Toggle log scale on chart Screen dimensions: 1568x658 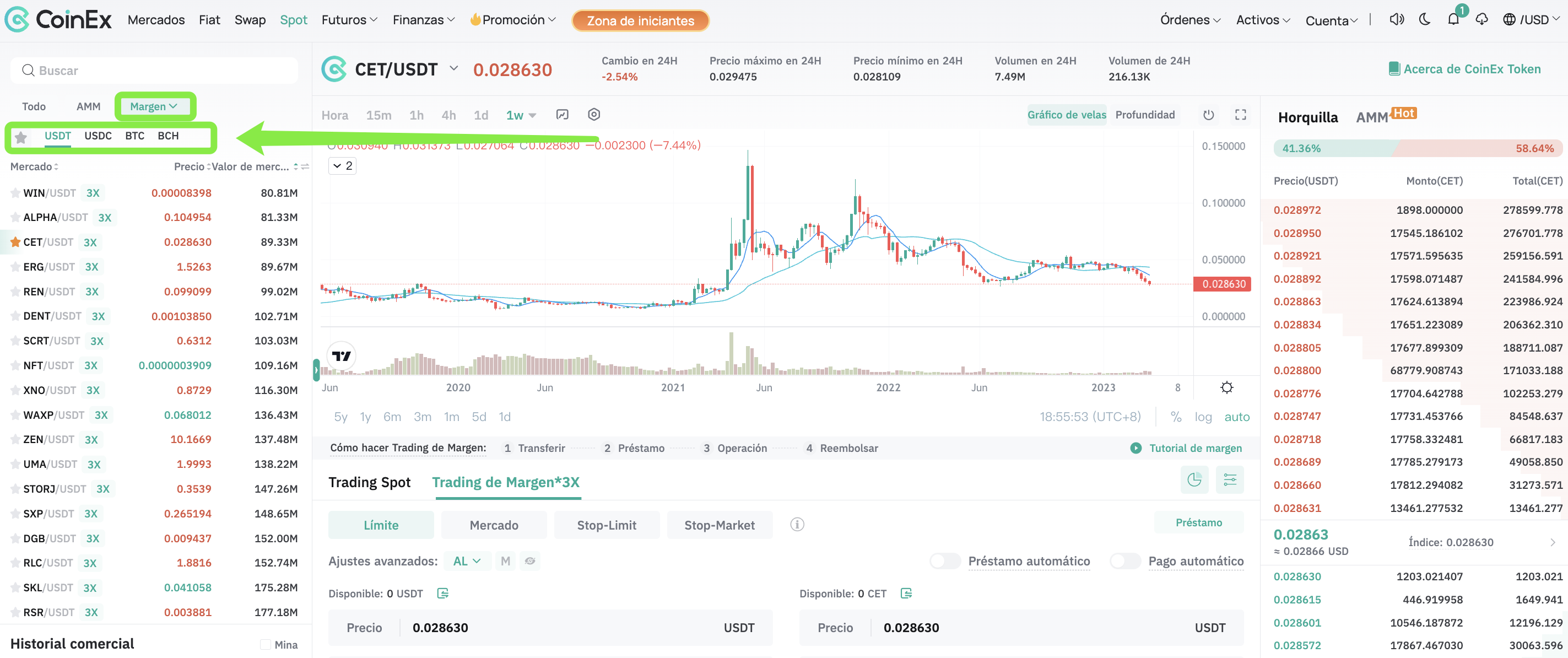[x=1203, y=417]
